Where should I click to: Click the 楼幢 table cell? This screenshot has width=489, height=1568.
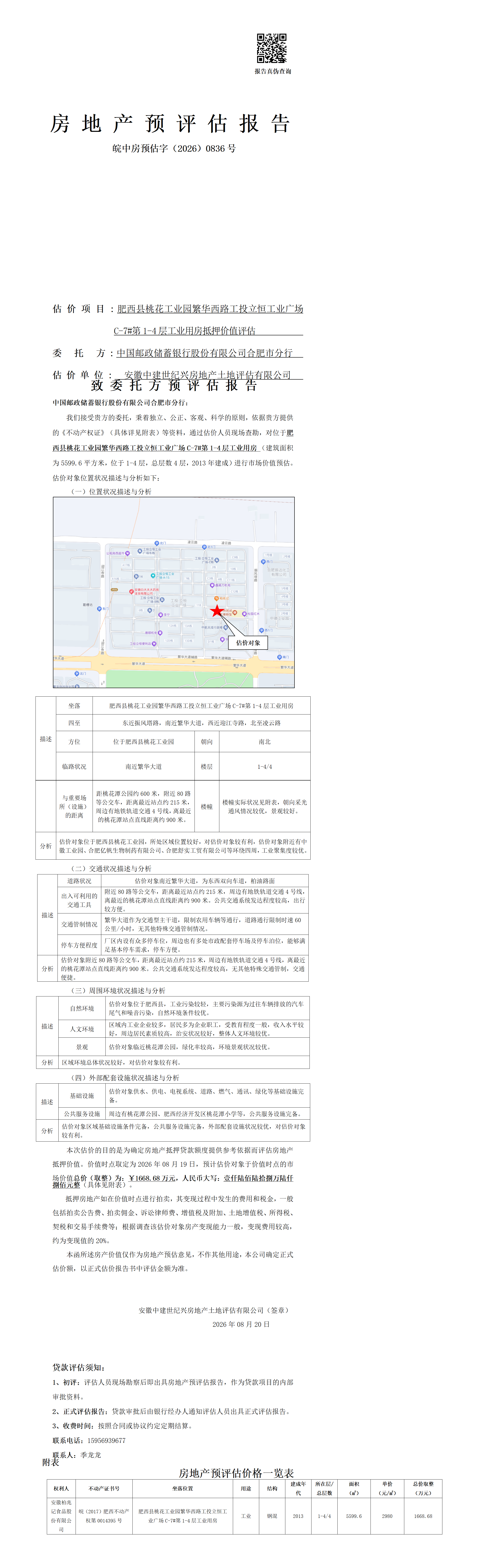207,806
